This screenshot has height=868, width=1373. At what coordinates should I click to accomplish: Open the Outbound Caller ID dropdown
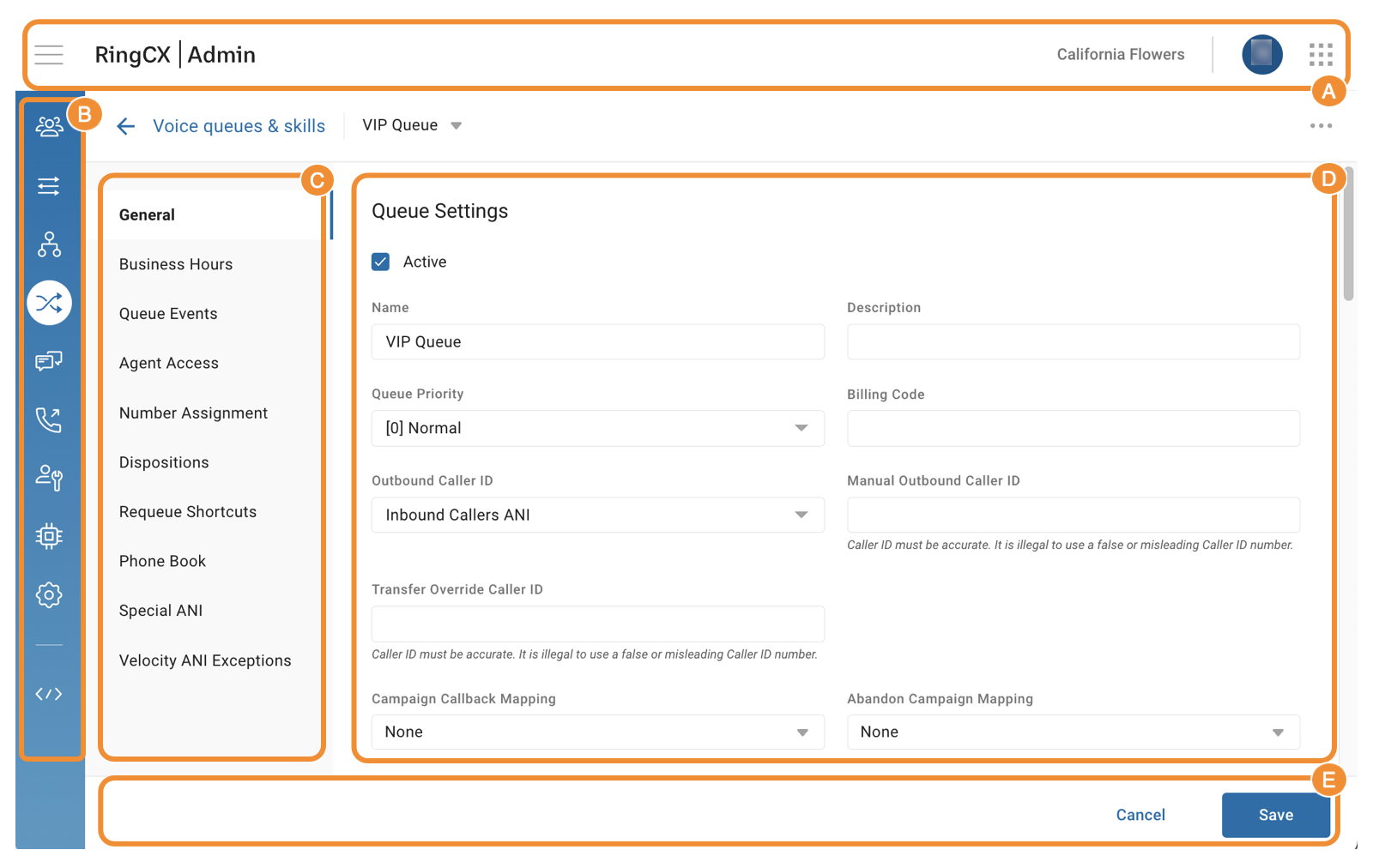click(x=597, y=515)
